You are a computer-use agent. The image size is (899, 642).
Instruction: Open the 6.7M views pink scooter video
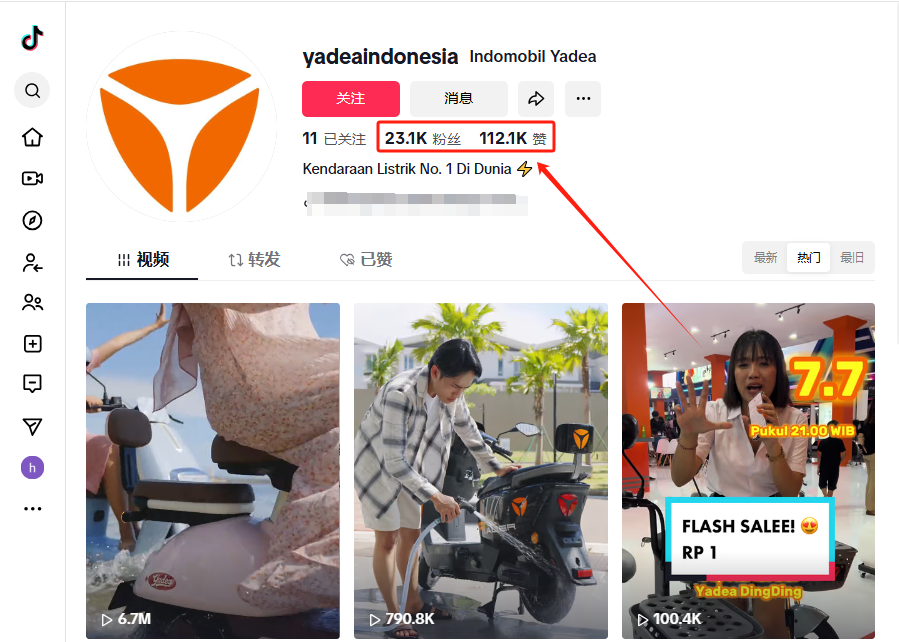(213, 471)
